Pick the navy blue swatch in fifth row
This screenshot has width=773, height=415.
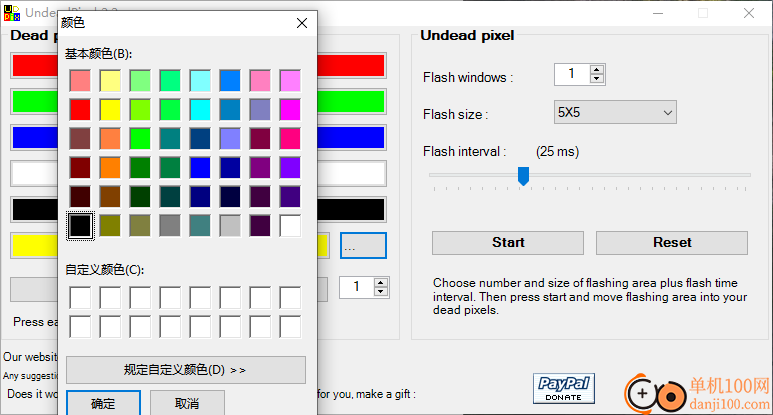(x=200, y=197)
